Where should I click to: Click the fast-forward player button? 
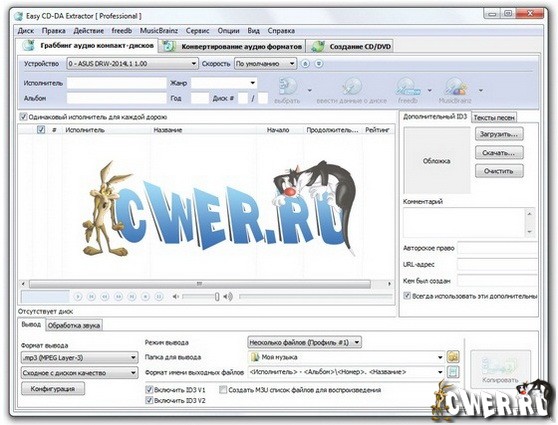[118, 296]
